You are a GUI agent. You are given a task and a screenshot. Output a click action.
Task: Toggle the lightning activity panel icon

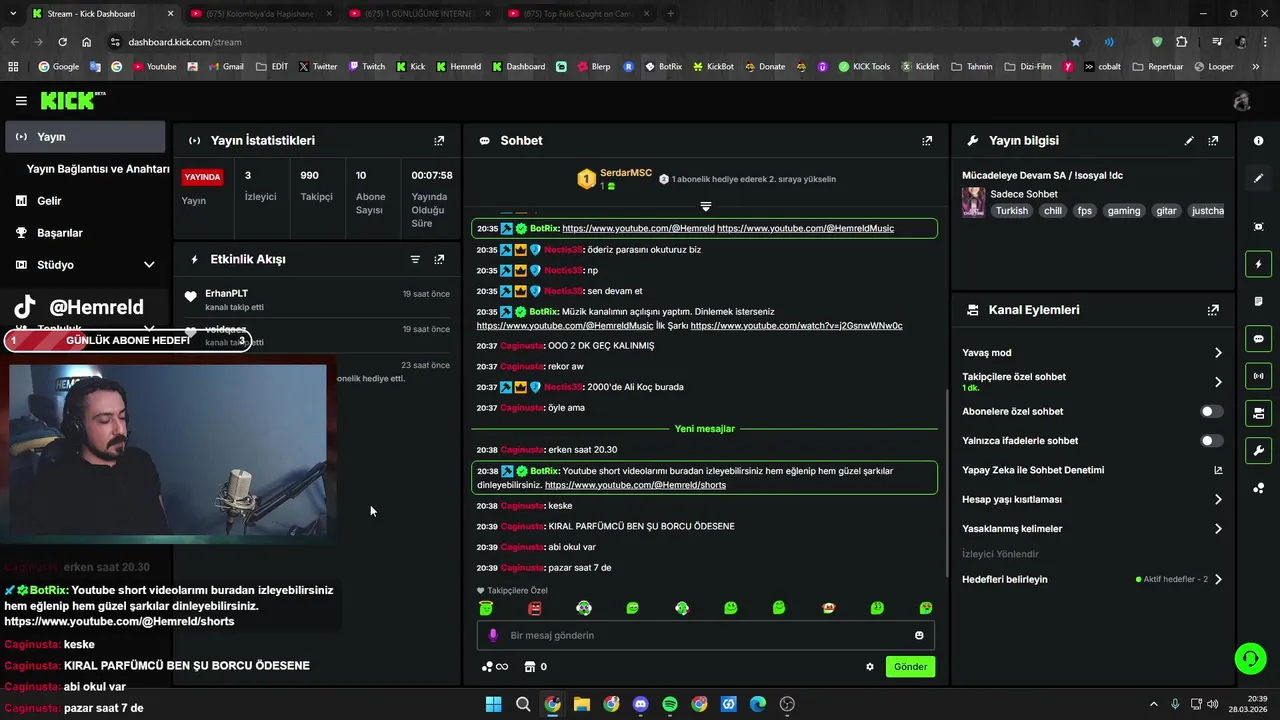pyautogui.click(x=1258, y=264)
